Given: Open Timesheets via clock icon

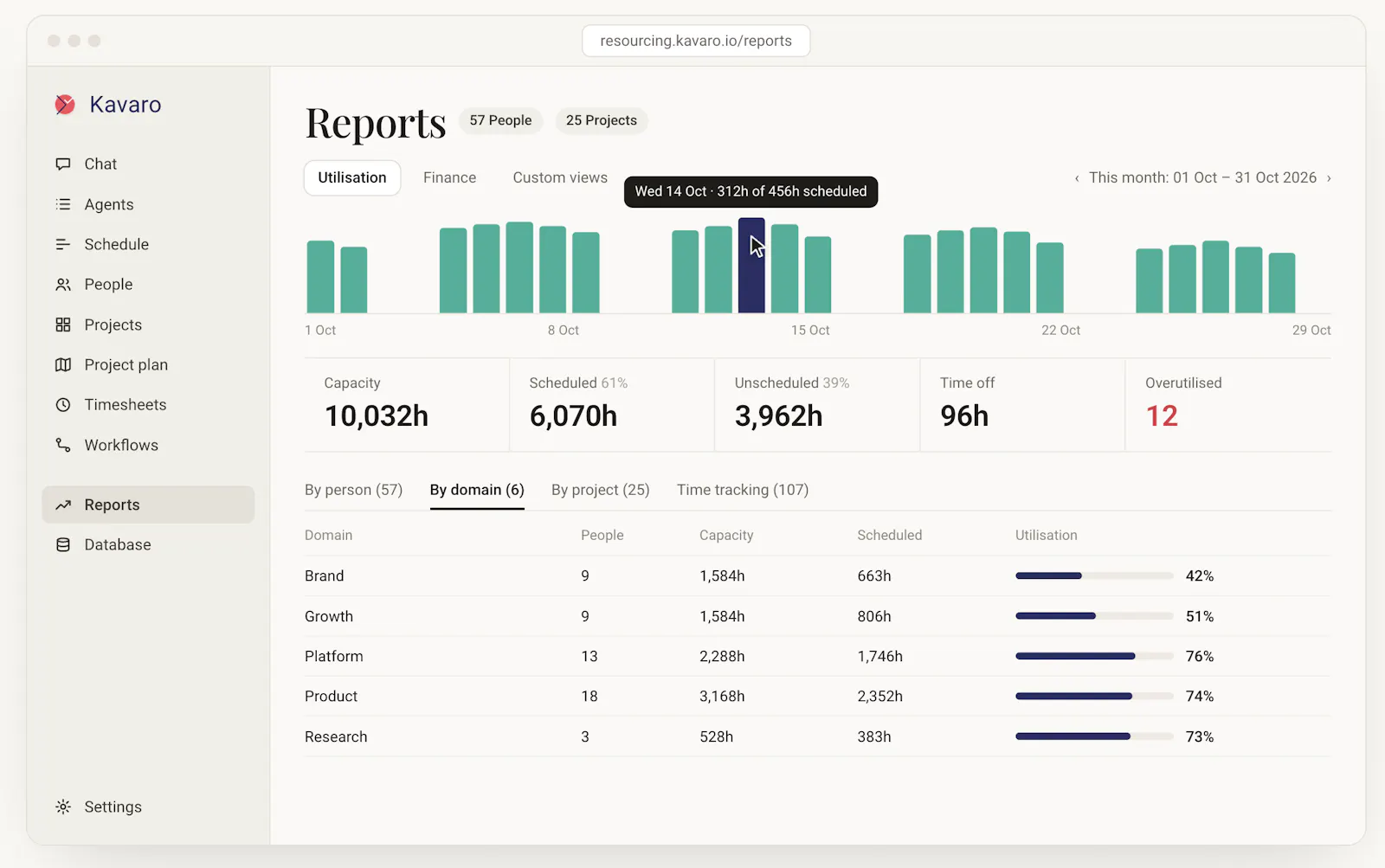Looking at the screenshot, I should 63,404.
